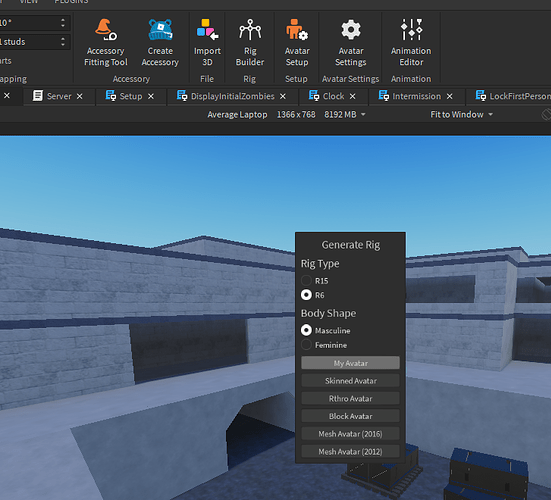Click the Rig Type heading
Image resolution: width=551 pixels, height=500 pixels.
320,264
